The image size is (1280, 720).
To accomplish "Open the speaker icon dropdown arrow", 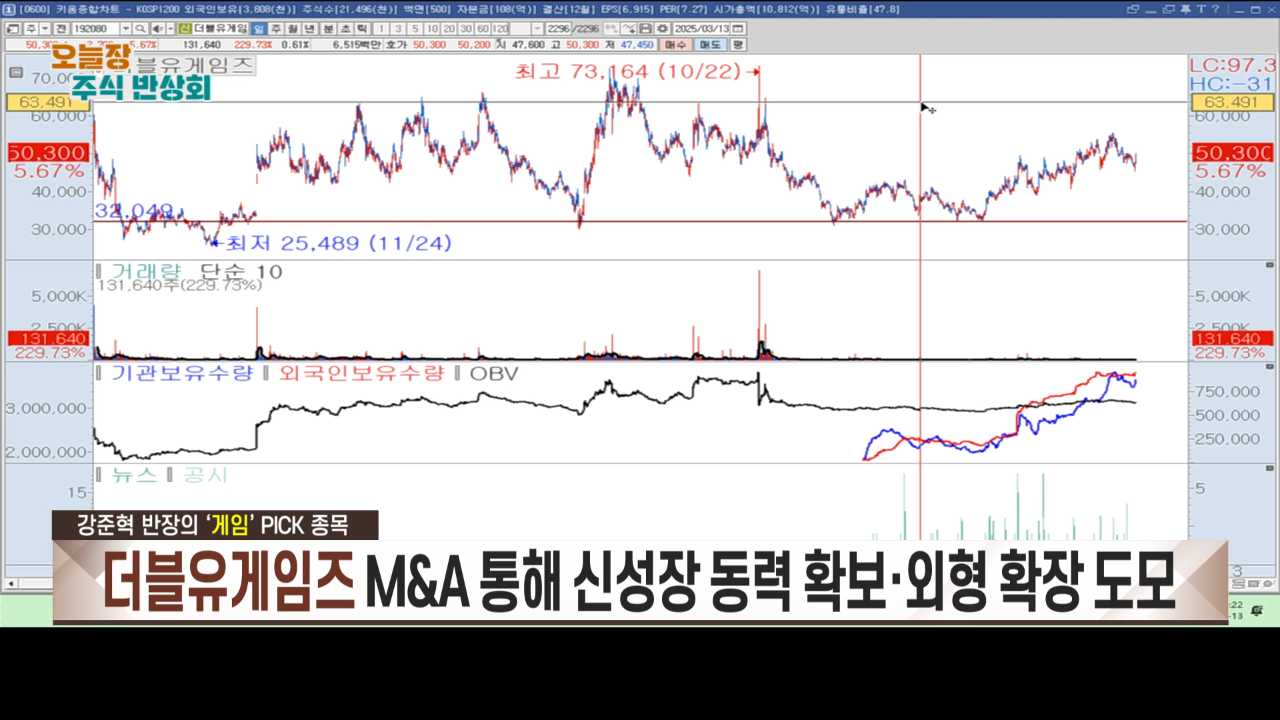I will tap(170, 29).
